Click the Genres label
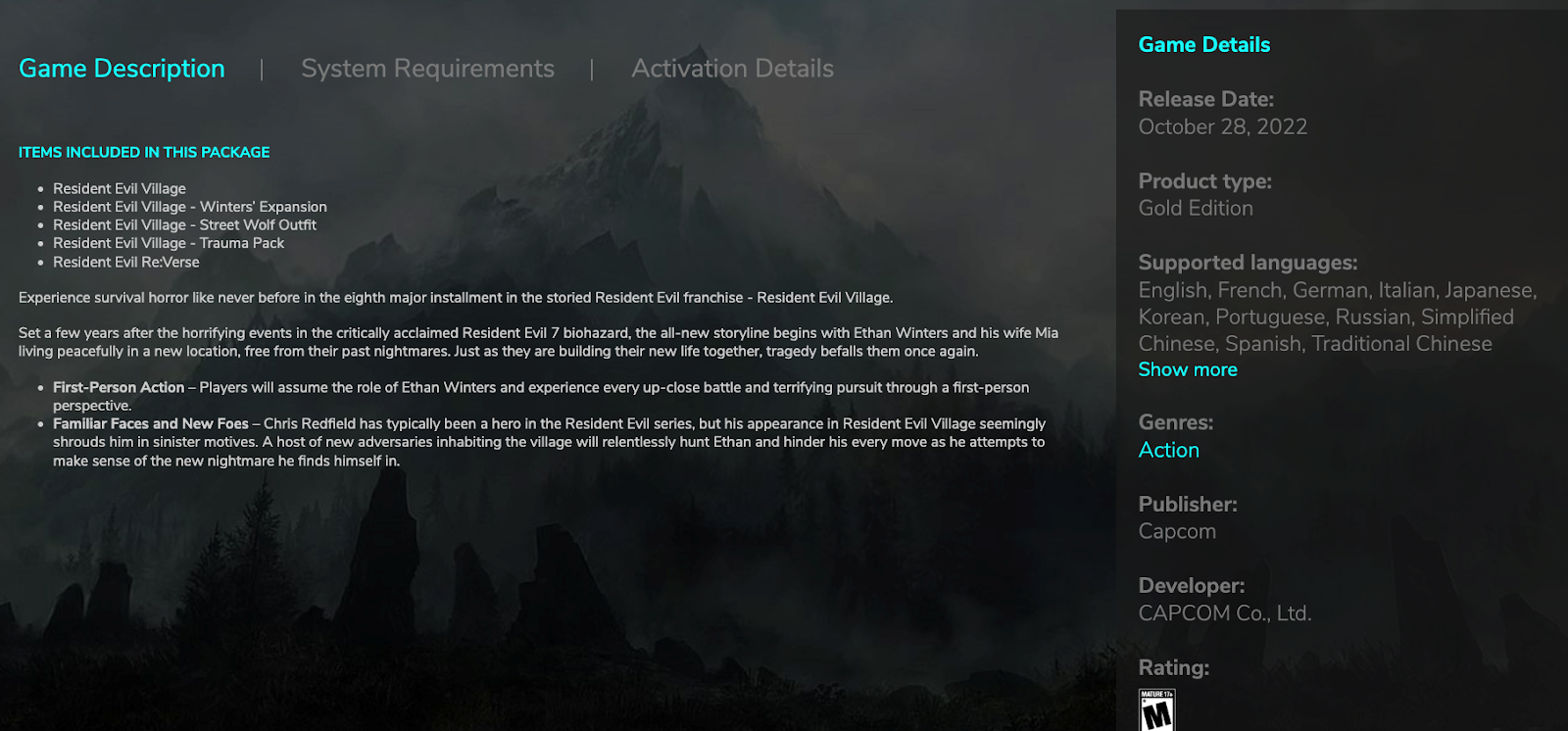This screenshot has width=1568, height=731. (1175, 422)
